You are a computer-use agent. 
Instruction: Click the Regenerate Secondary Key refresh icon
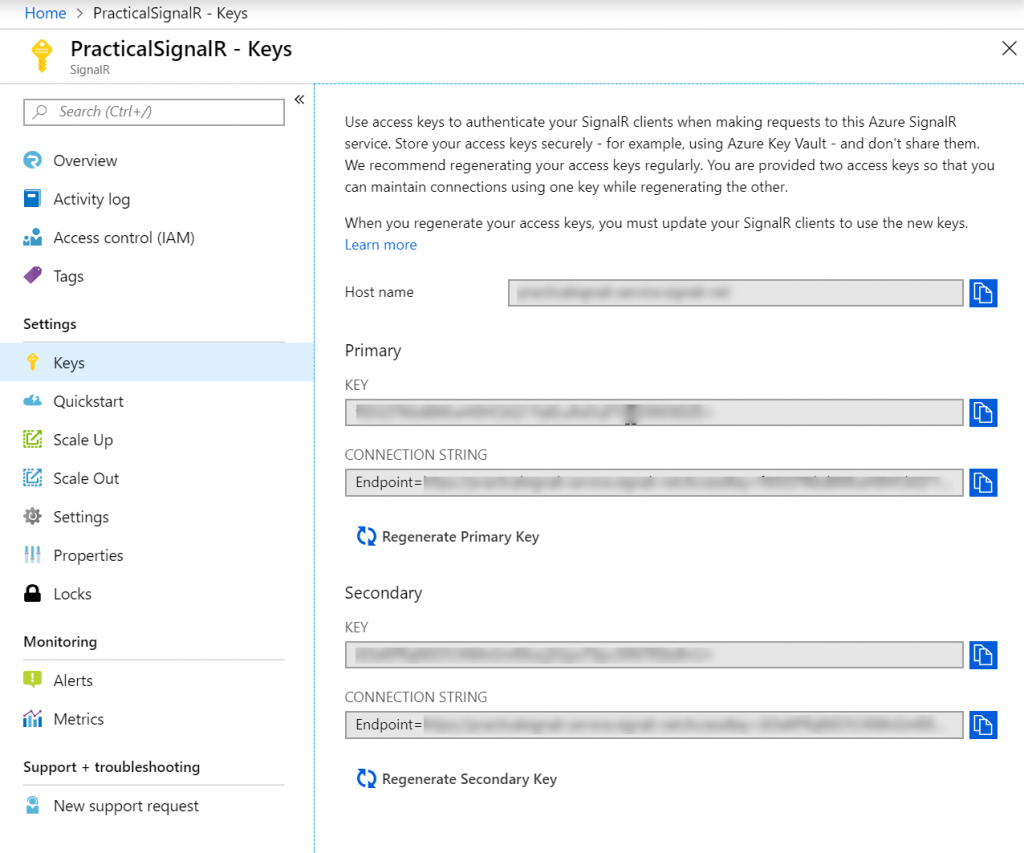(x=366, y=779)
